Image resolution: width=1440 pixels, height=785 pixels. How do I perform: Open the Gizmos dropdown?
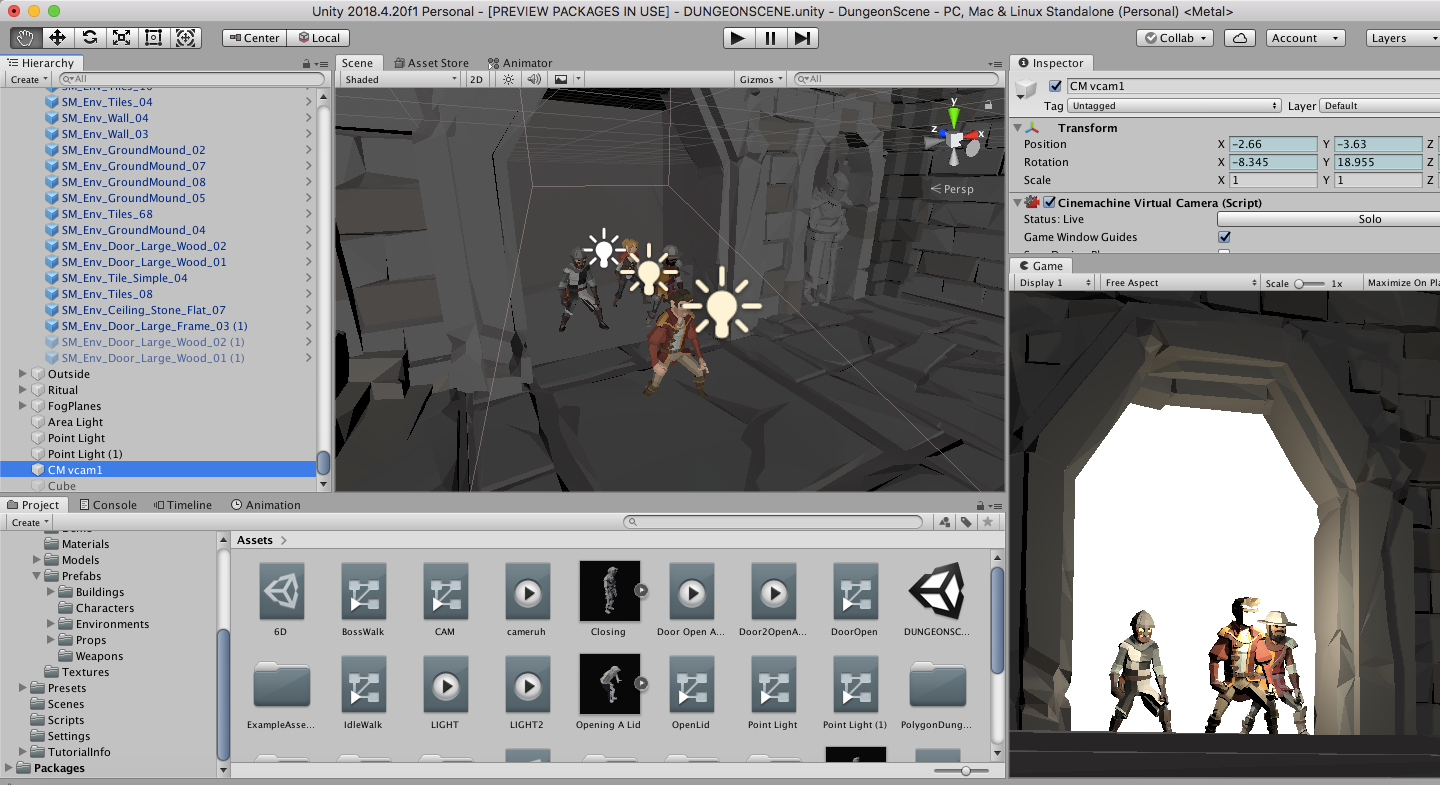coord(760,79)
